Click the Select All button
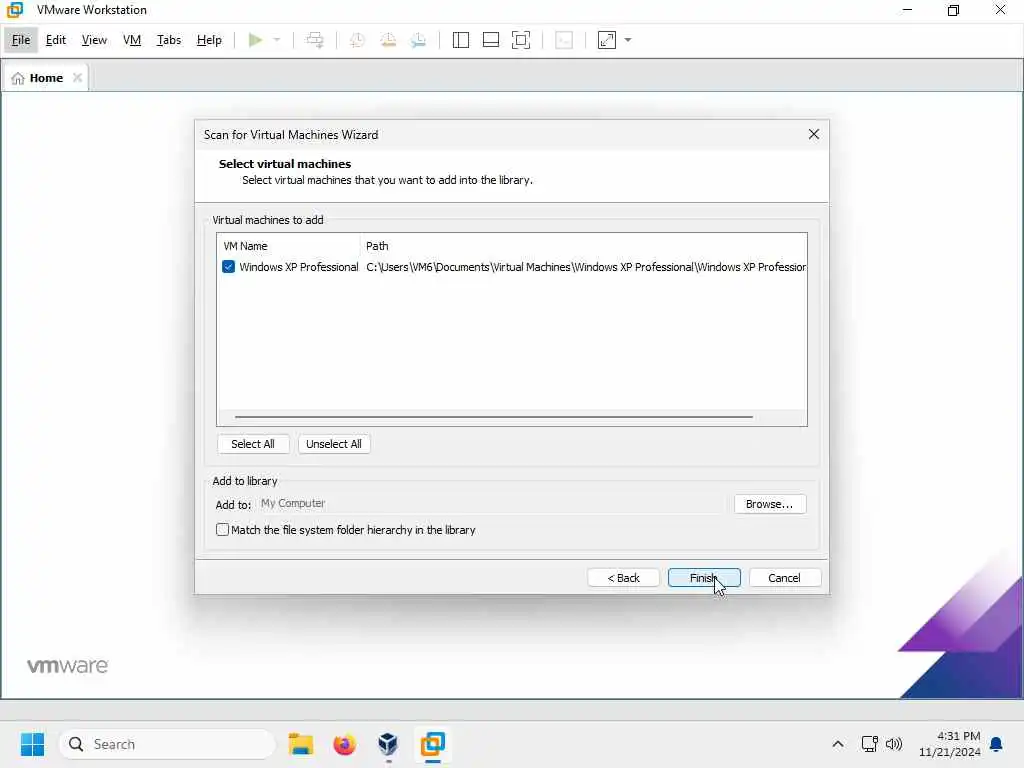The height and width of the screenshot is (768, 1024). point(253,444)
